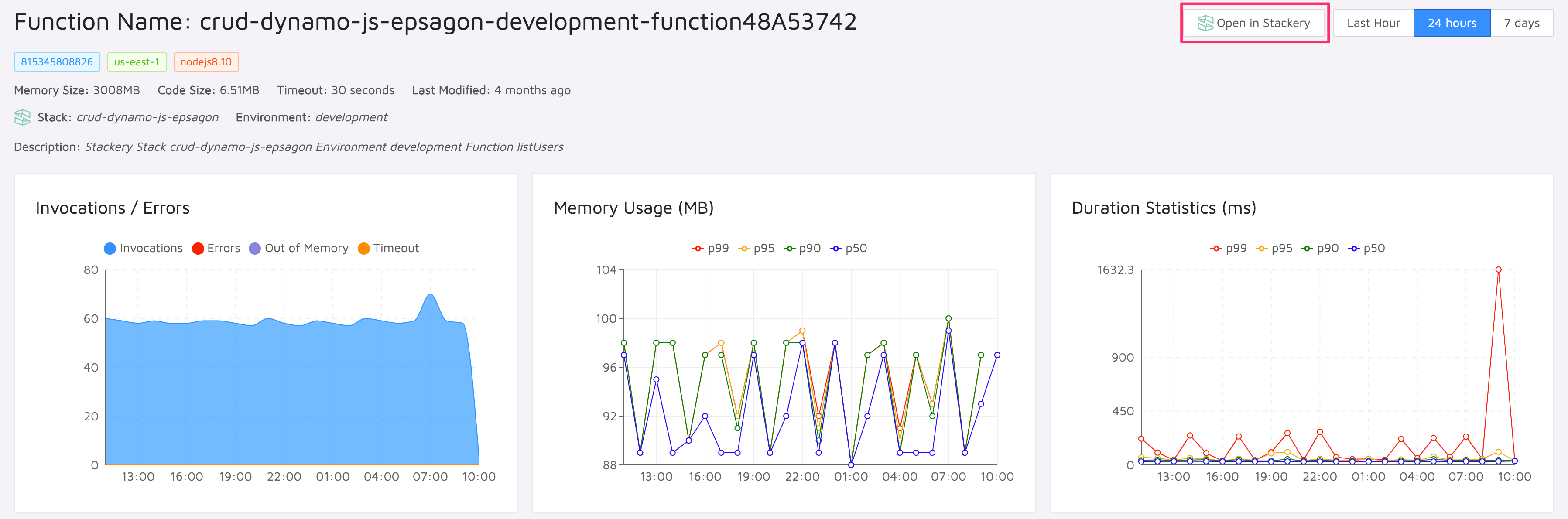The image size is (1568, 519).
Task: Toggle p95 series in Memory Usage chart
Action: 756,248
